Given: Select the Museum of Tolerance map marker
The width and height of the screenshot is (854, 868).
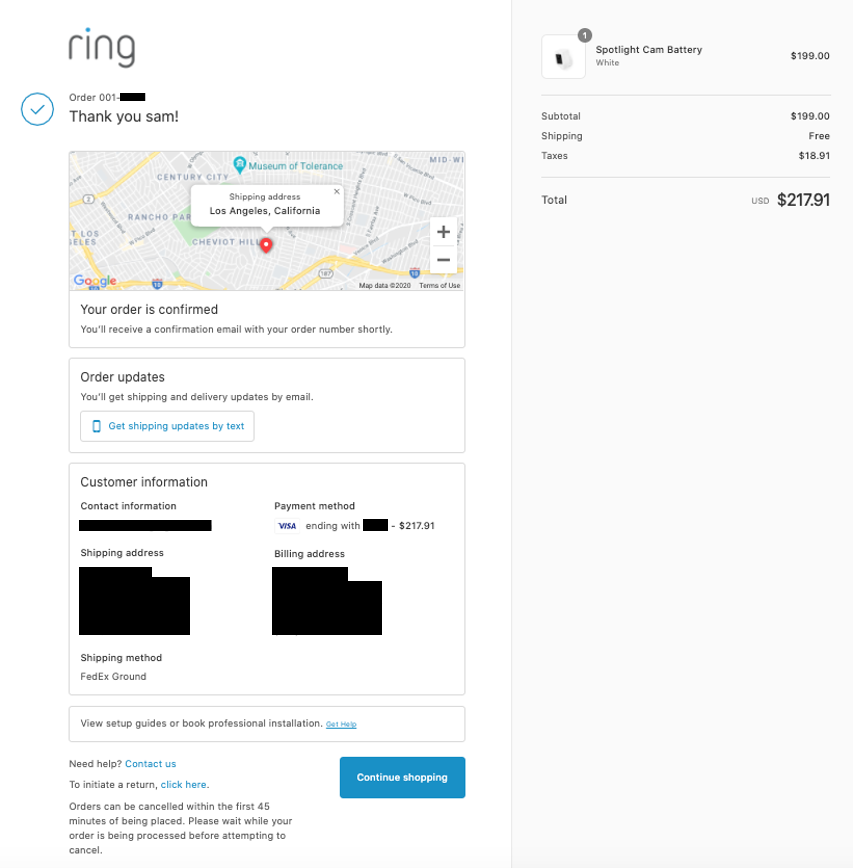Looking at the screenshot, I should (x=240, y=165).
